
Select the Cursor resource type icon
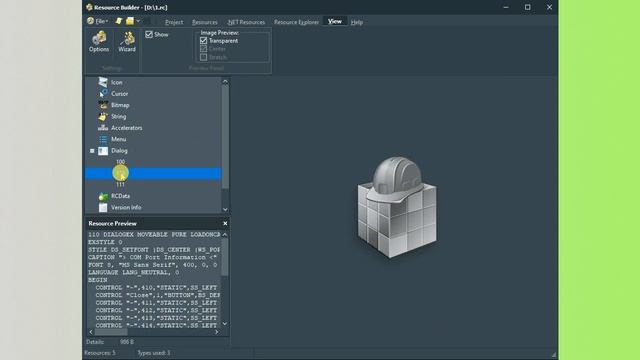[x=103, y=93]
